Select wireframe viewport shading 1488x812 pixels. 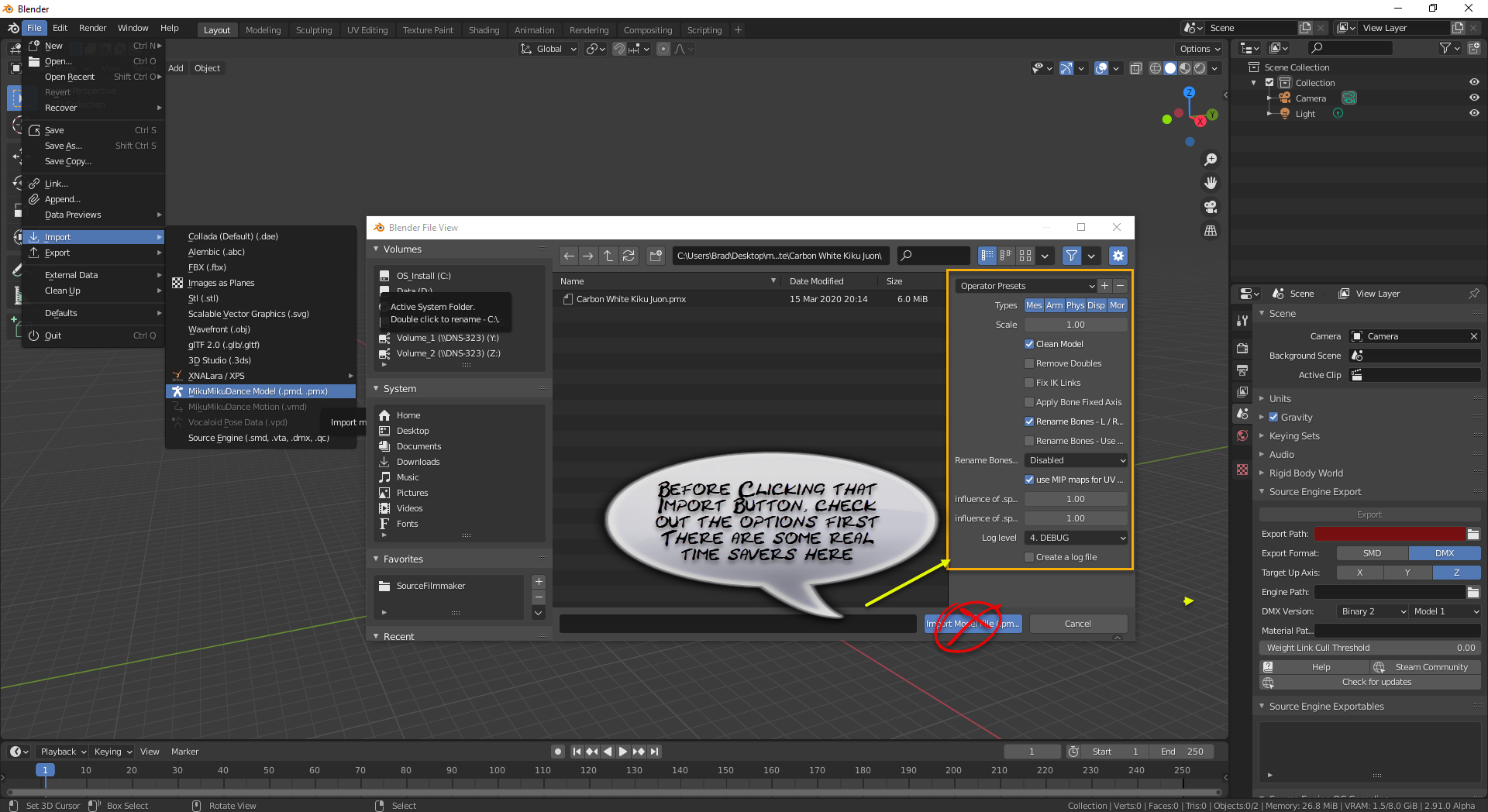coord(1156,68)
